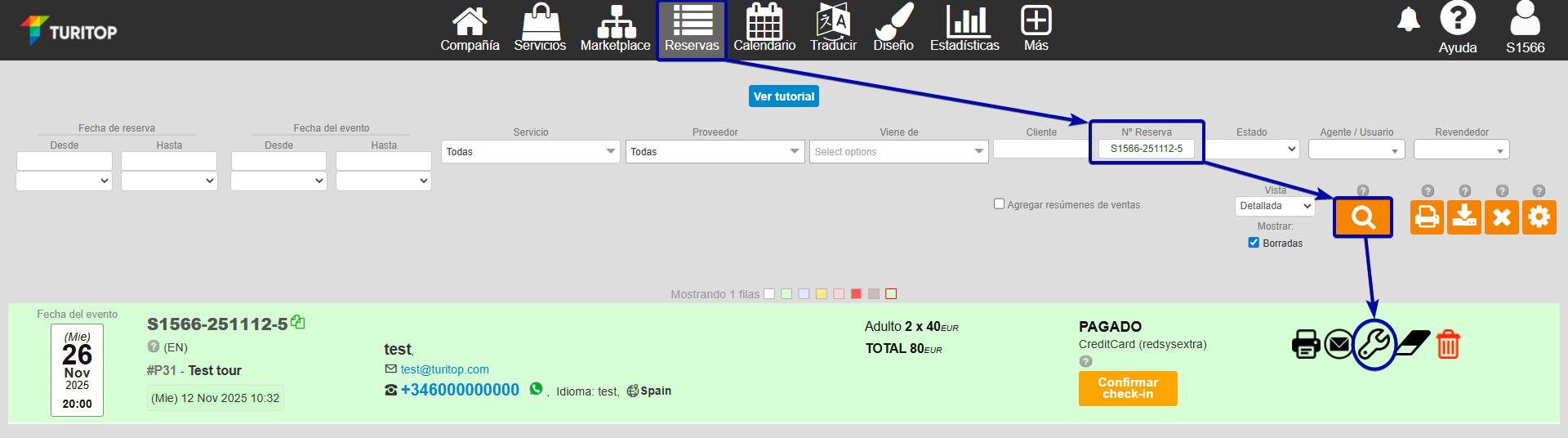Click the orange search magnifier button

tap(1362, 217)
